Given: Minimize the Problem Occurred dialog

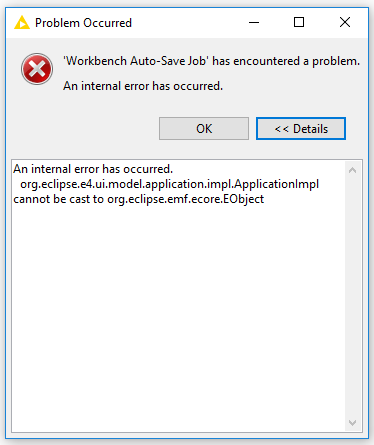Looking at the screenshot, I should tap(254, 23).
